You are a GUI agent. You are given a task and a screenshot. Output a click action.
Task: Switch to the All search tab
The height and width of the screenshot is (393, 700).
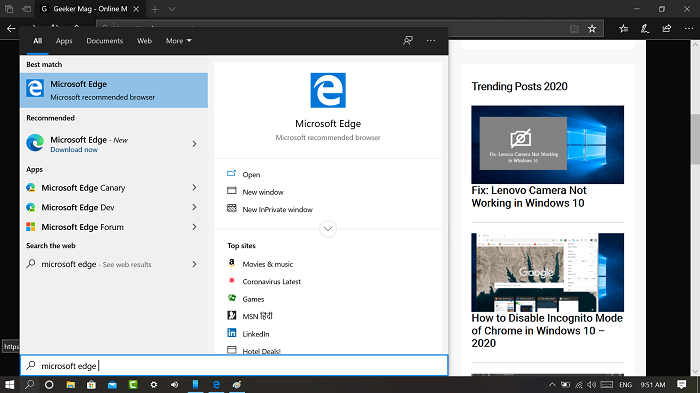[38, 41]
